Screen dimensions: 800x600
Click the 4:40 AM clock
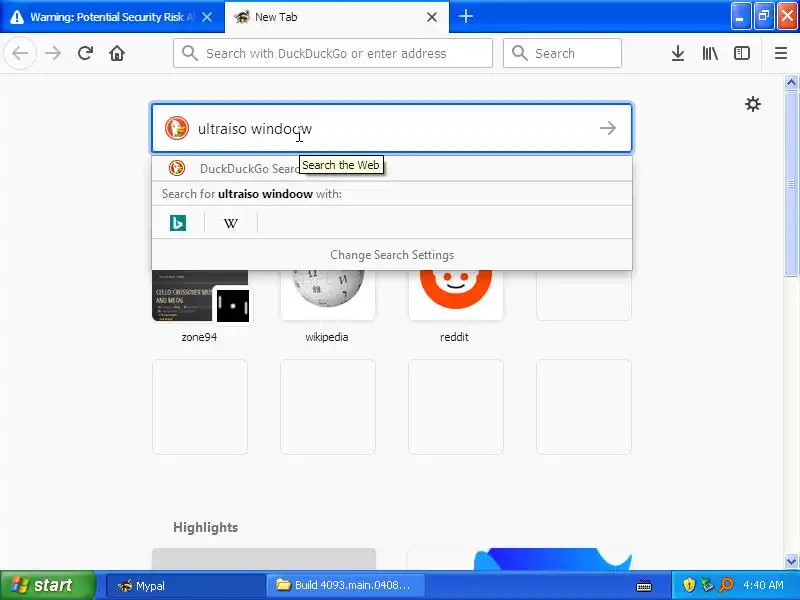point(763,585)
